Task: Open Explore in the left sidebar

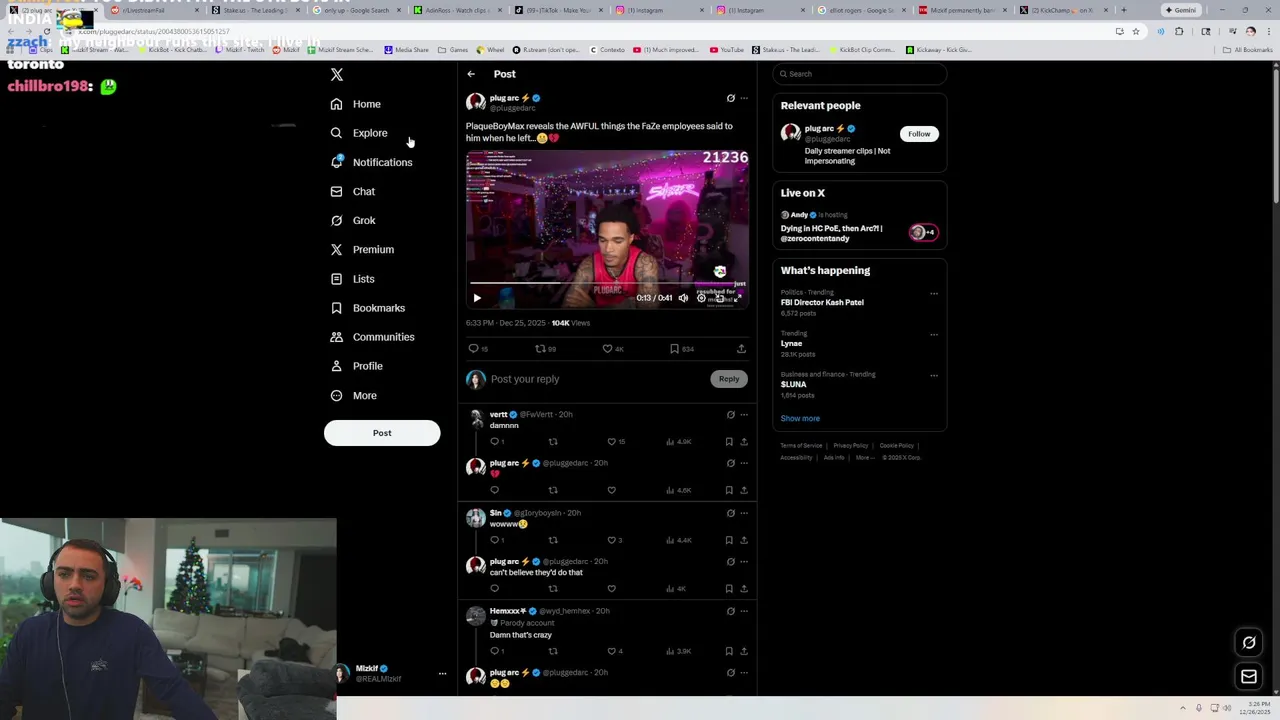Action: pos(358,133)
